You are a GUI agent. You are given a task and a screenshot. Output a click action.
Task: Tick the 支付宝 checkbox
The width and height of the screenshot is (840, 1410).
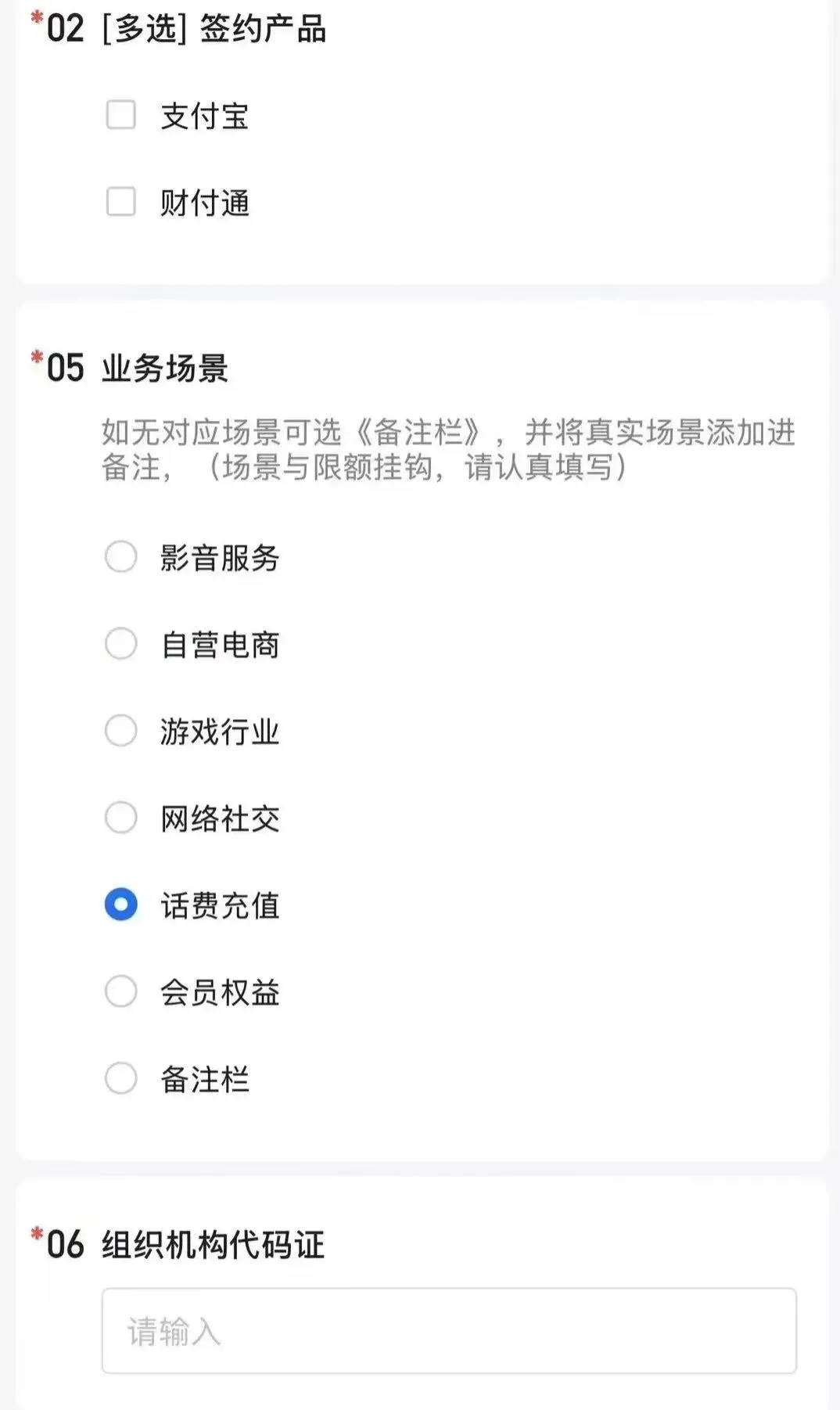tap(120, 115)
